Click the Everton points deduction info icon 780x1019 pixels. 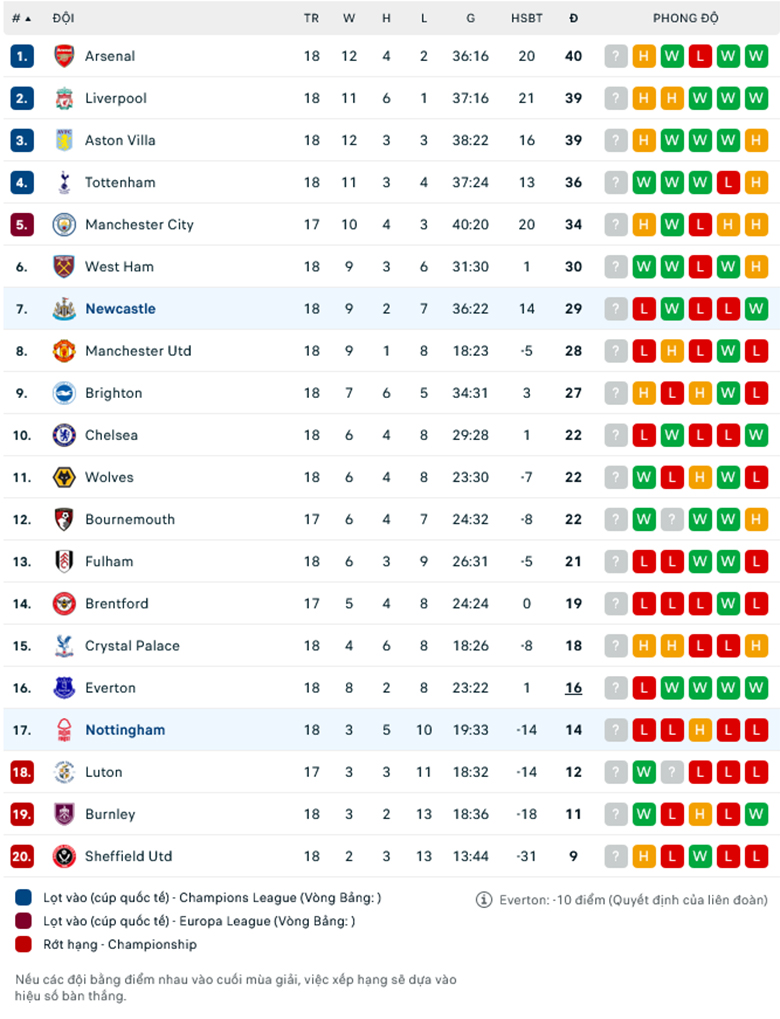(x=484, y=899)
